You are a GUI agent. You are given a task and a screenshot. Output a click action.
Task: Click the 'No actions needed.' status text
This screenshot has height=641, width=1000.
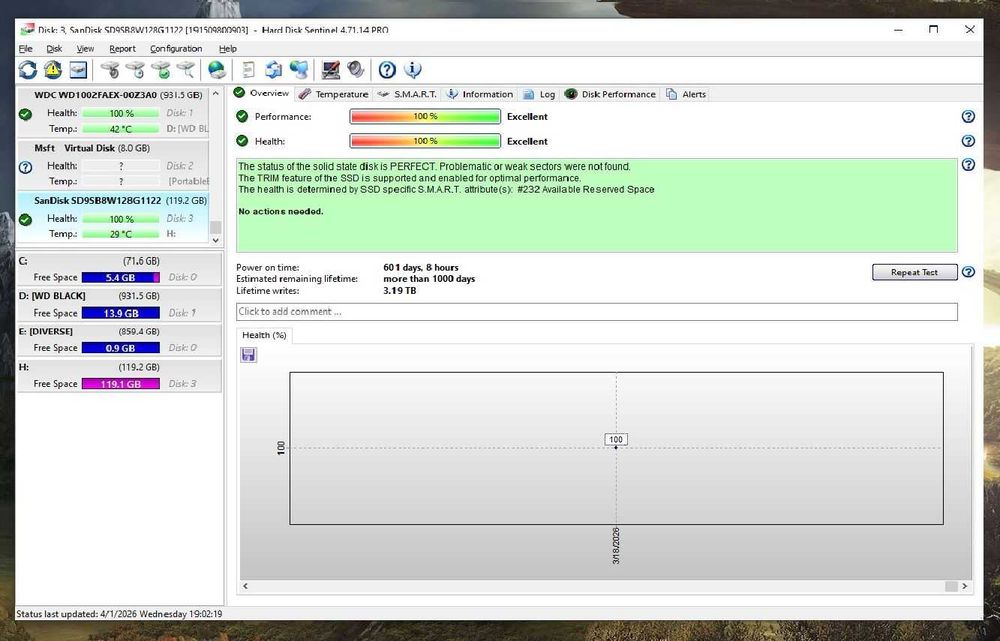281,211
